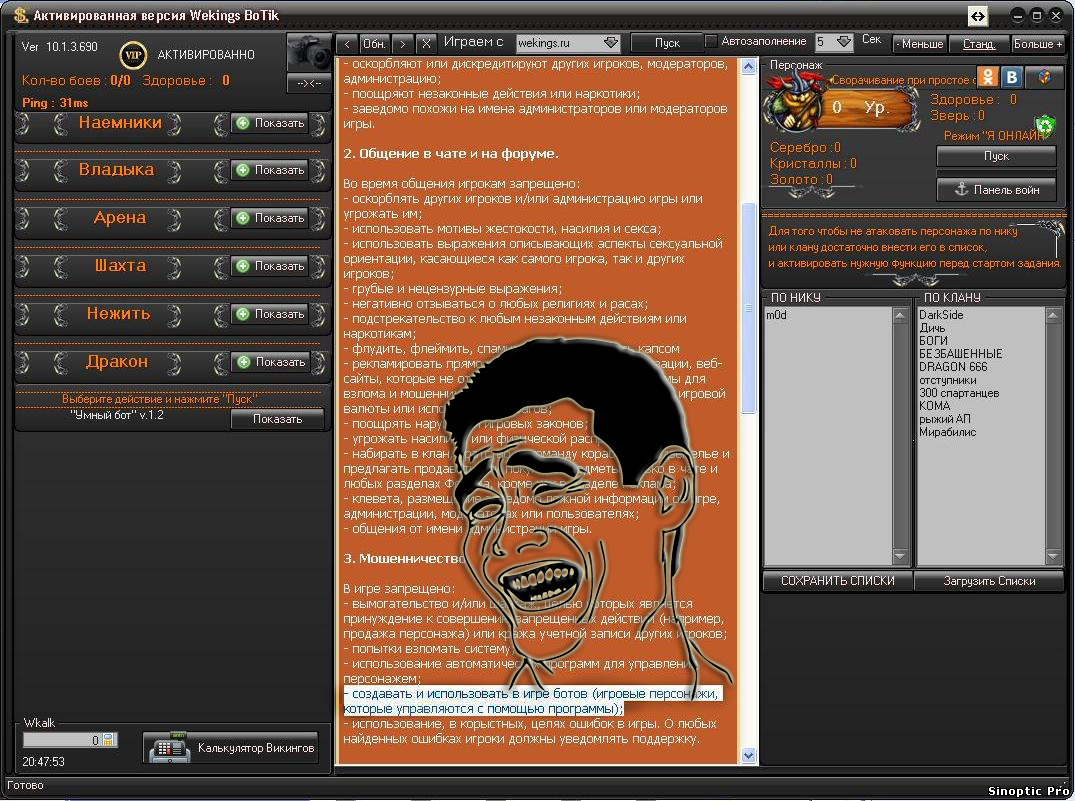The height and width of the screenshot is (801, 1075).
Task: Click the browser stop X button
Action: pos(426,44)
